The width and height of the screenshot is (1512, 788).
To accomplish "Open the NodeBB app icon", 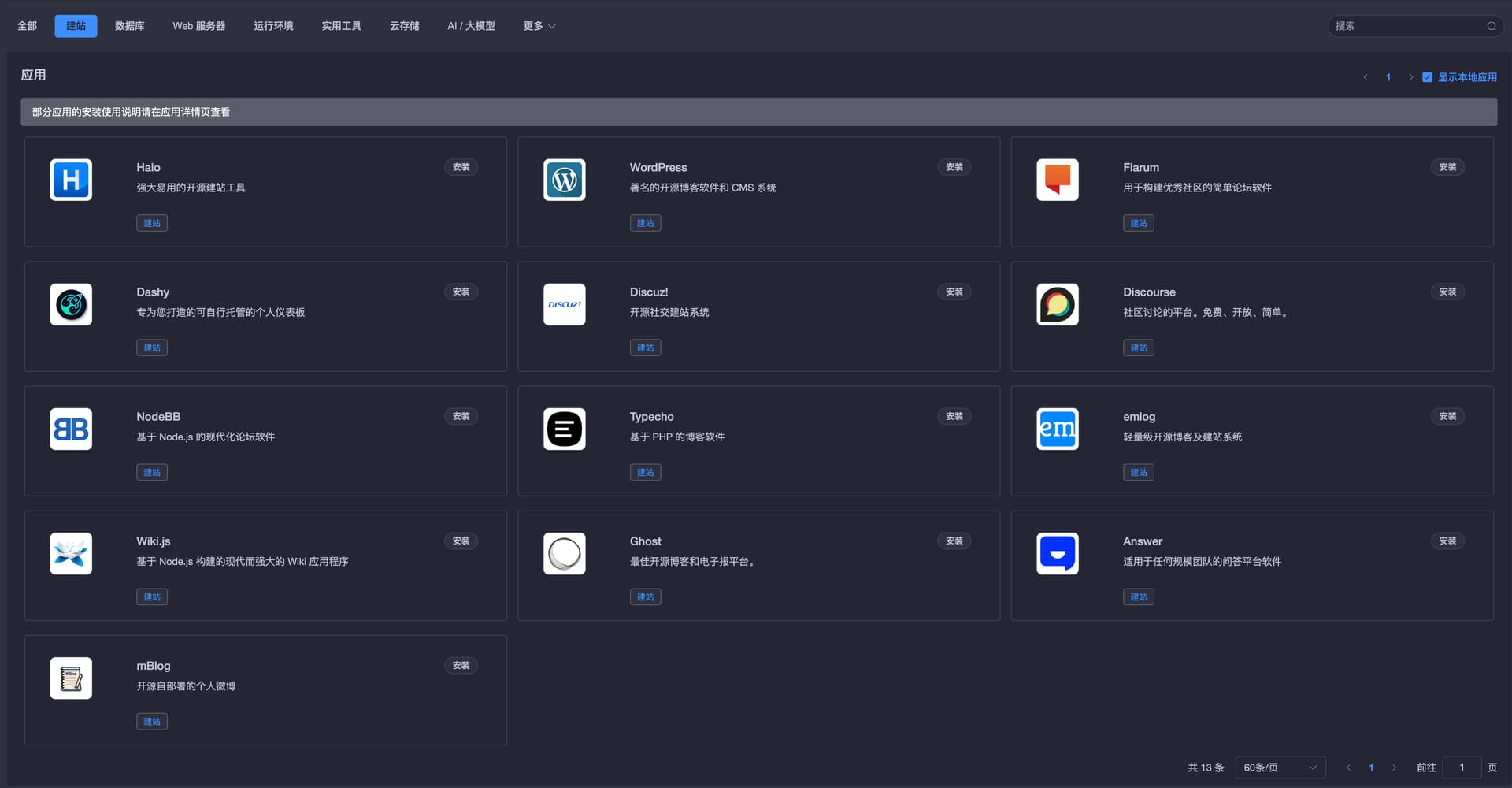I will click(x=71, y=429).
